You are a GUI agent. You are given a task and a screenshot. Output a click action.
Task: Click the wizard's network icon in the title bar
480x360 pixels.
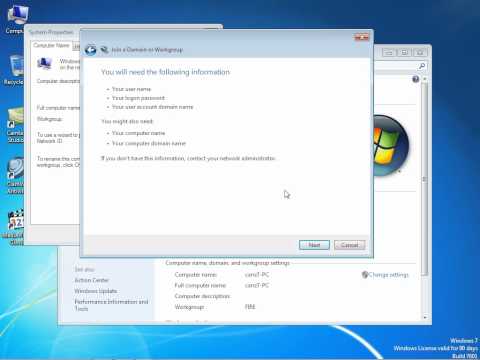(x=104, y=50)
